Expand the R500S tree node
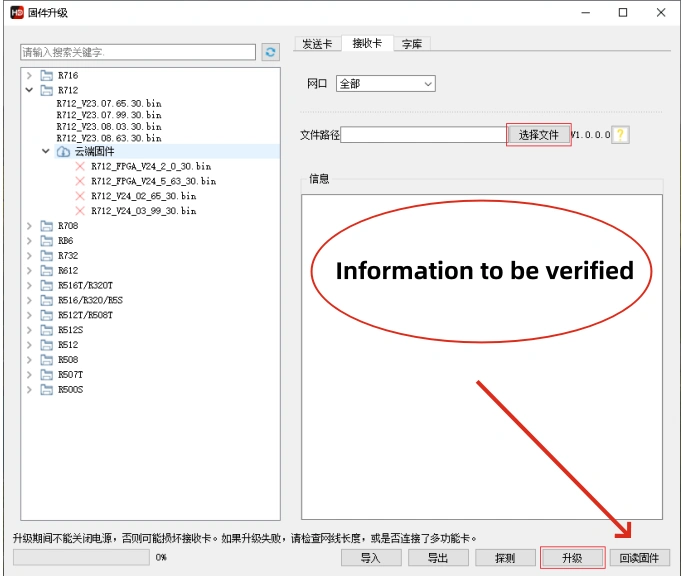Image resolution: width=682 pixels, height=576 pixels. pyautogui.click(x=29, y=389)
